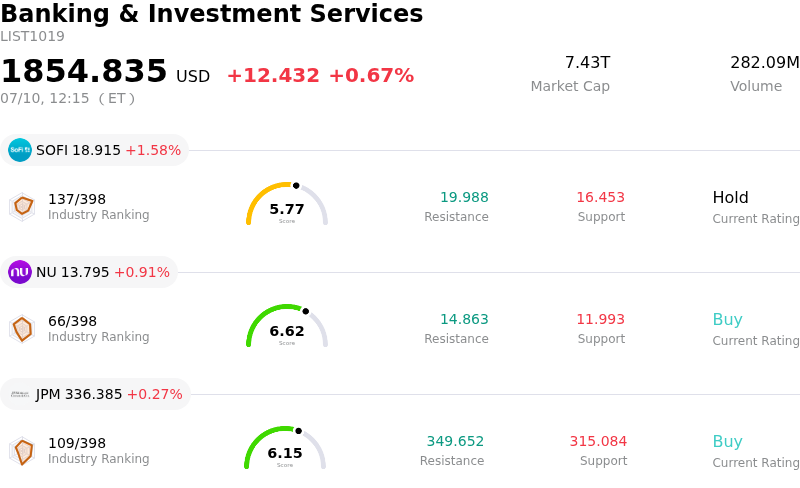This screenshot has width=800, height=488.
Task: Click the JPM 6.15 score gauge
Action: [x=285, y=448]
